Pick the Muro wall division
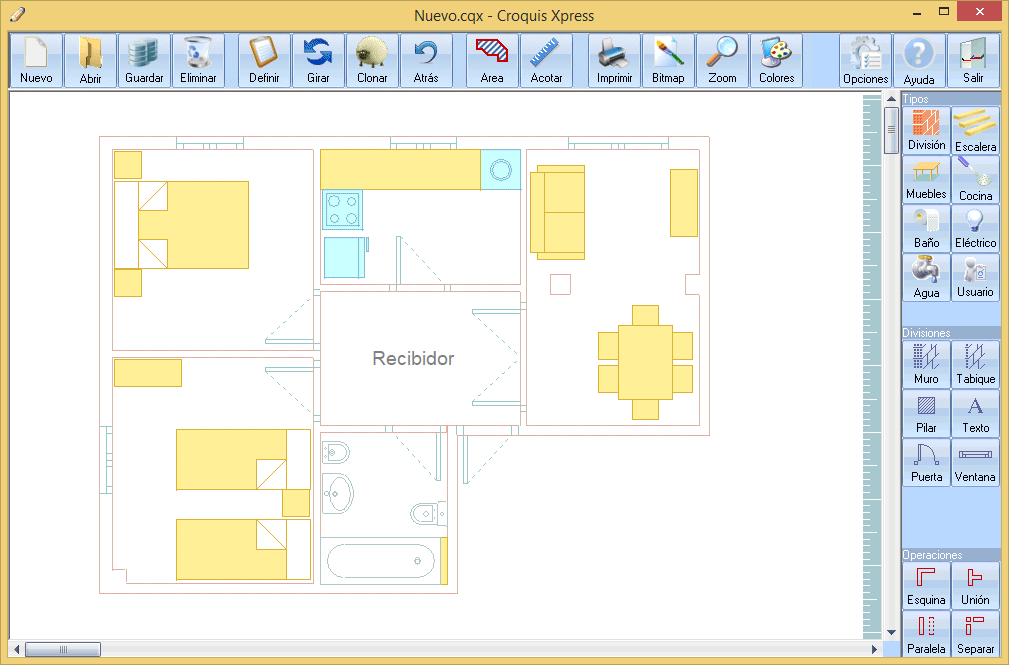The image size is (1009, 665). 926,364
